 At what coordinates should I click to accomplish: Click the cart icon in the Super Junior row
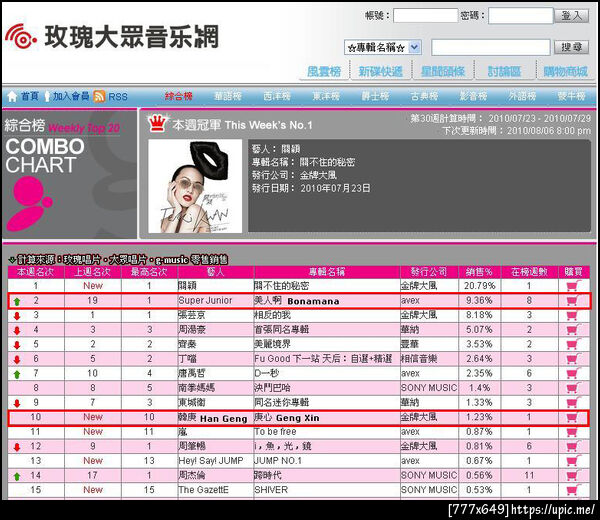[573, 300]
